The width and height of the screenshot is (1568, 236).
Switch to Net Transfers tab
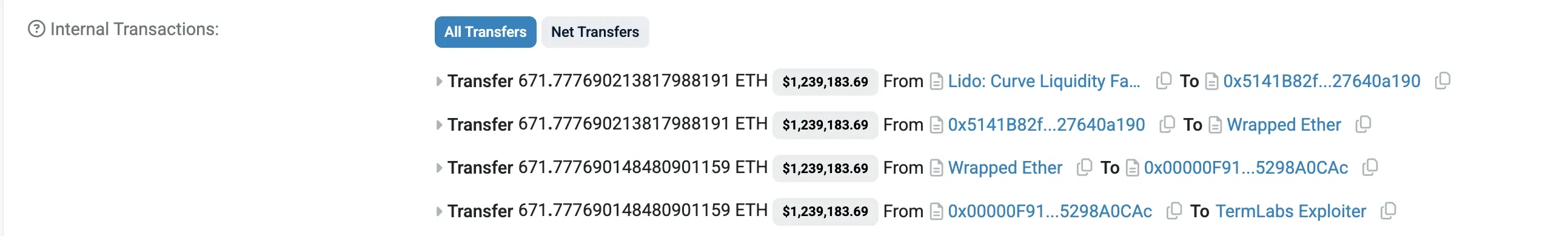pyautogui.click(x=595, y=31)
